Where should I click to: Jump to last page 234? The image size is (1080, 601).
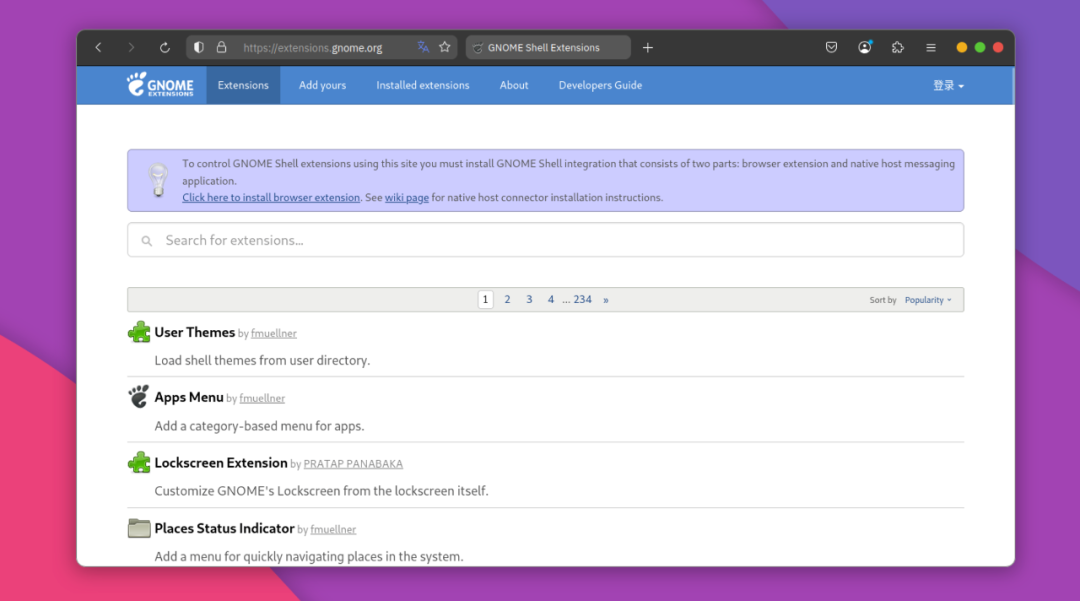pos(583,299)
